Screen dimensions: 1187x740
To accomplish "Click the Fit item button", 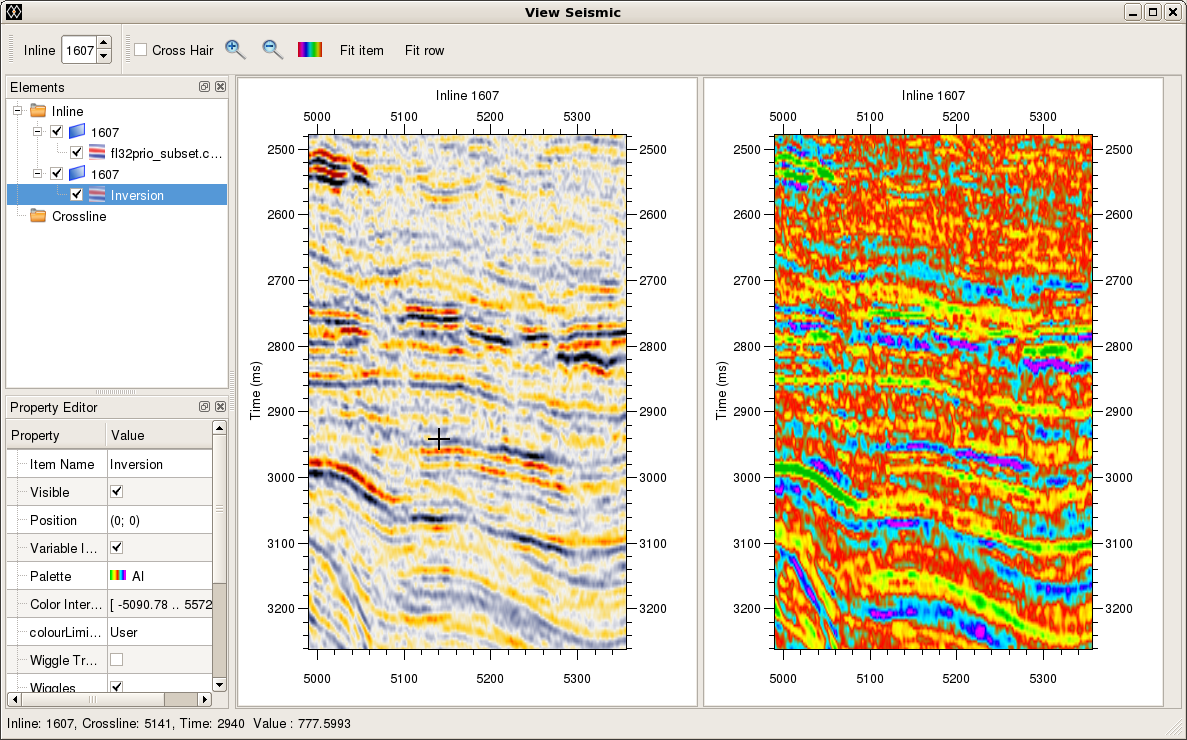I will (x=361, y=49).
